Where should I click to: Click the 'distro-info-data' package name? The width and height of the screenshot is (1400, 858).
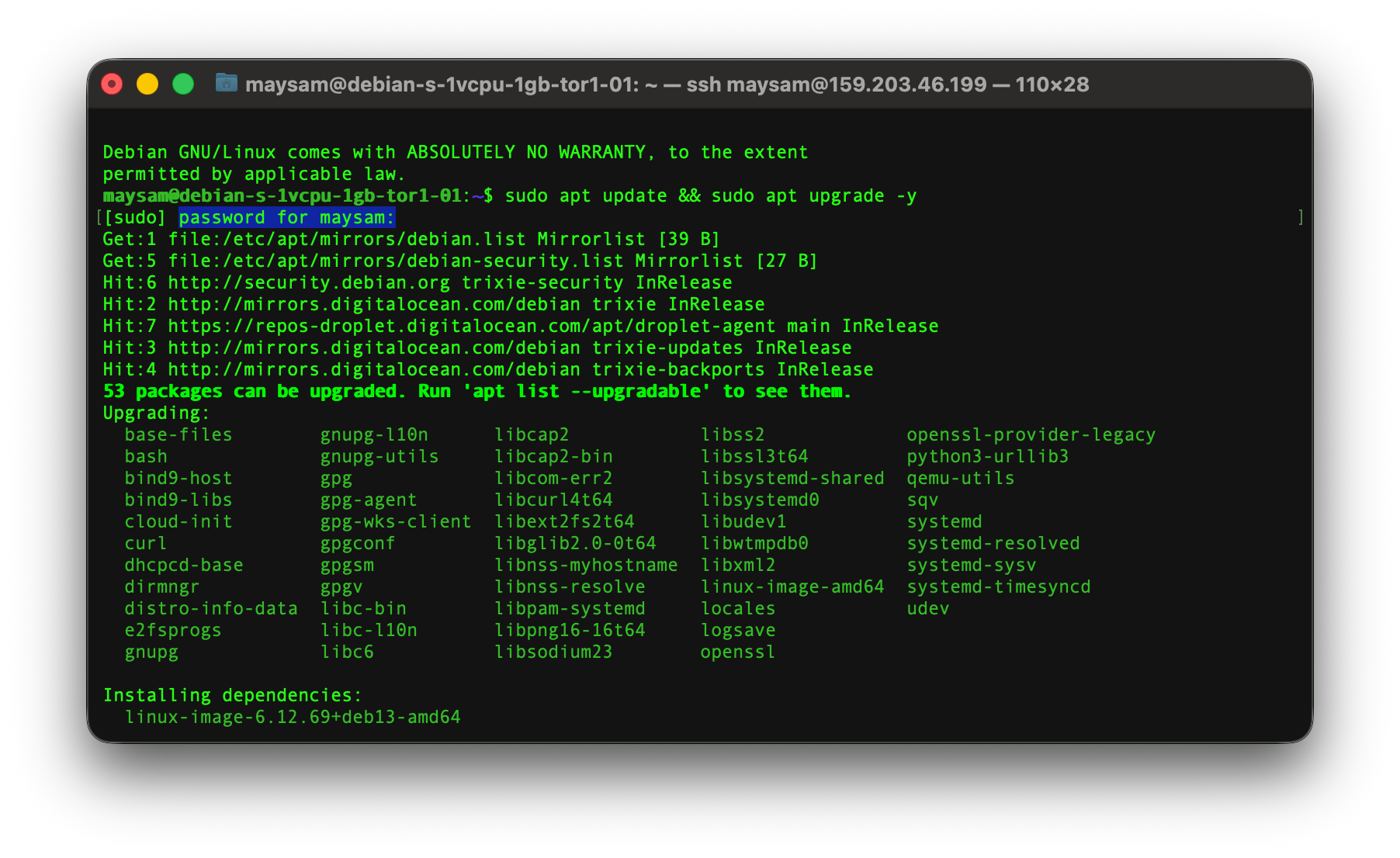(211, 608)
